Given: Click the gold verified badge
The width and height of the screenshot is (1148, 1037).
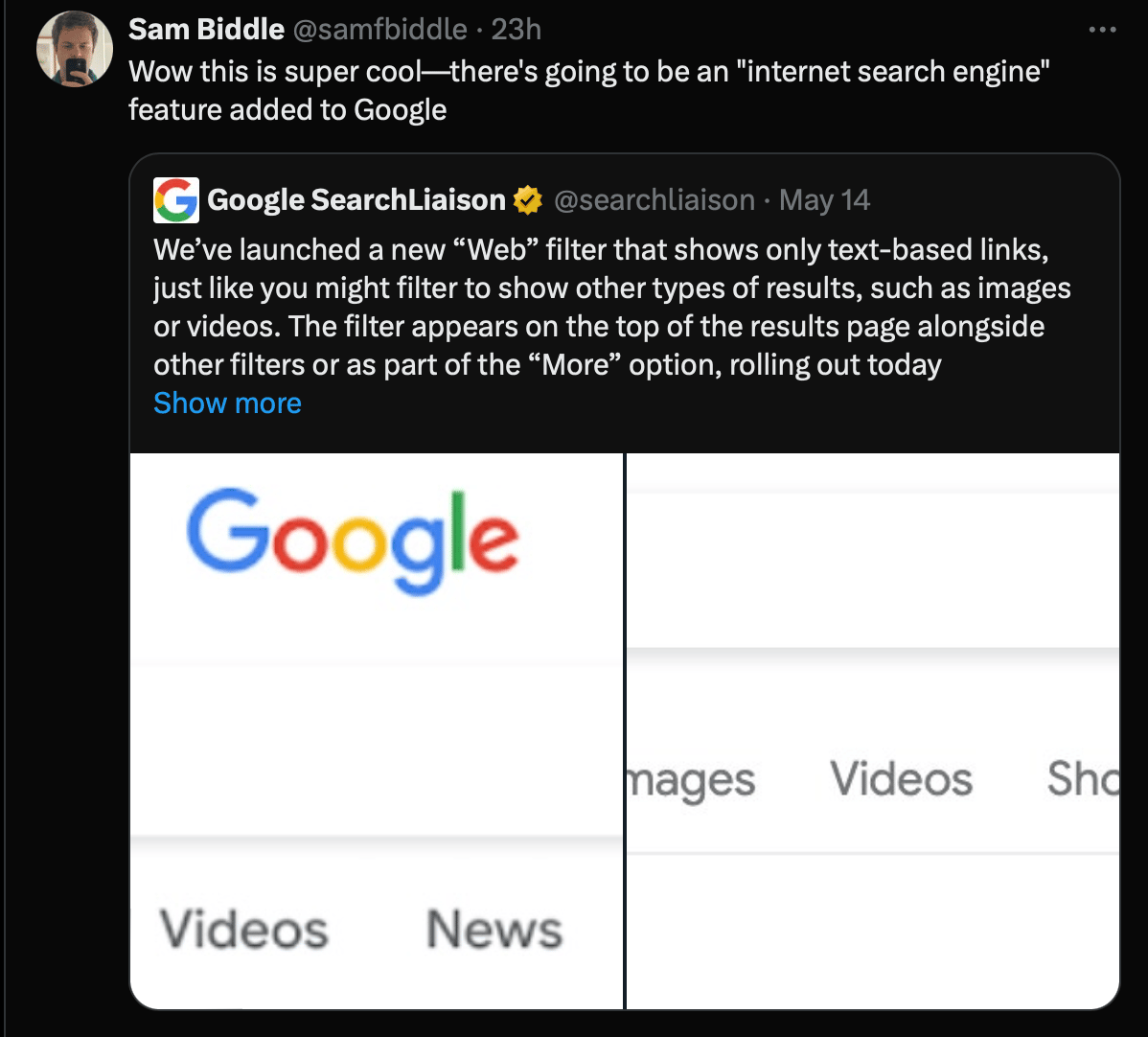Looking at the screenshot, I should [528, 200].
